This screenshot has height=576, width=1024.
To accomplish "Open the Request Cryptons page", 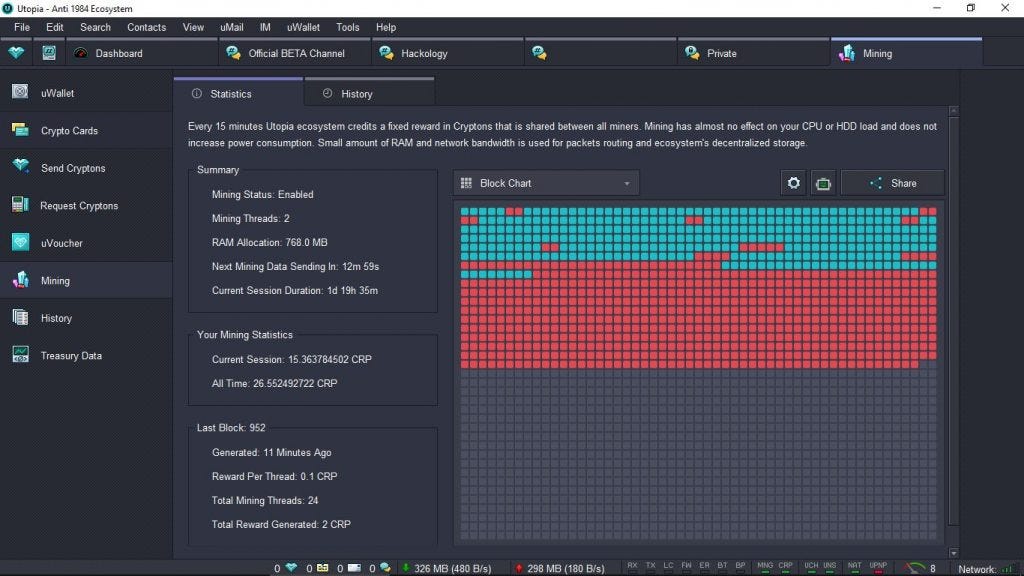I will (x=86, y=205).
